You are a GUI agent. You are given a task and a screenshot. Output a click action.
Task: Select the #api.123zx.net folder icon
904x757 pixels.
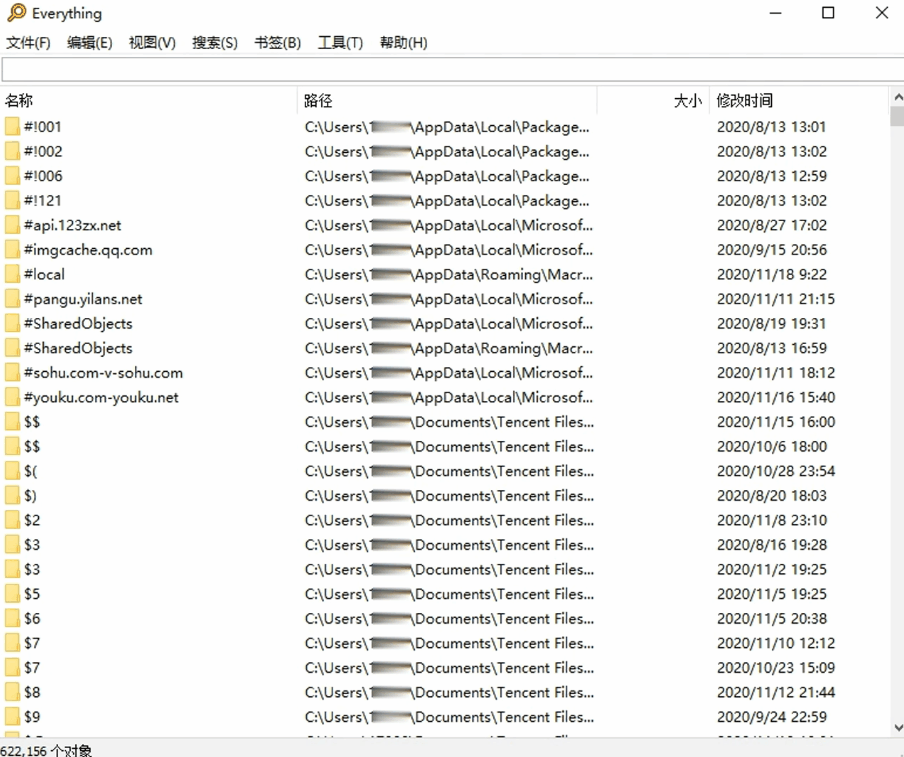[x=12, y=225]
